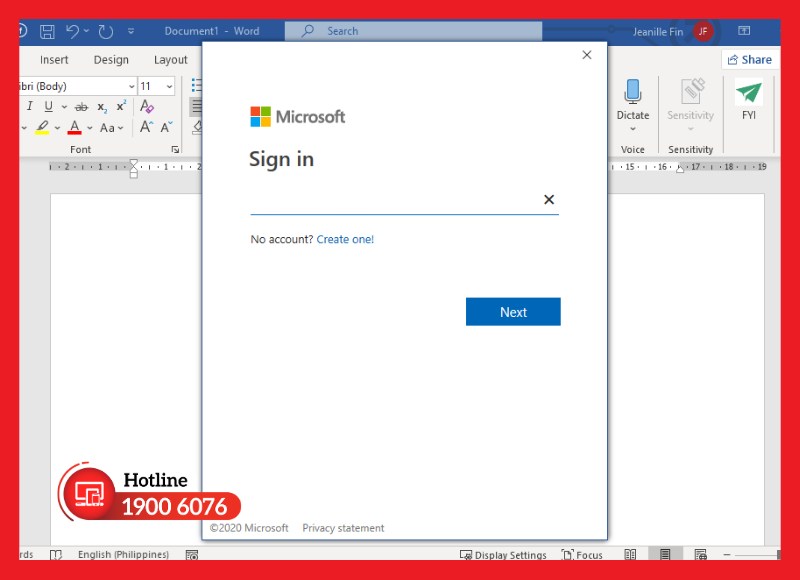Open Ribbon Display Options icon
Screen dimensions: 800x580
pos(744,31)
